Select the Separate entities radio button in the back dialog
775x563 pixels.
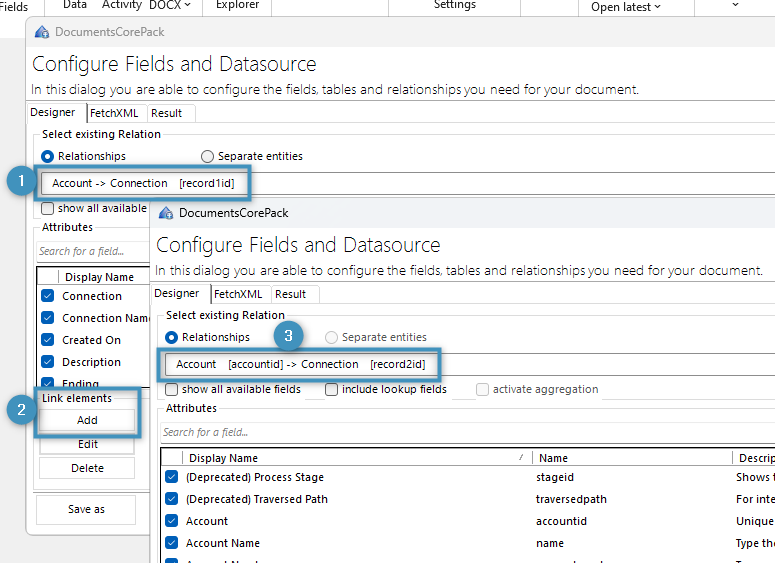(208, 156)
